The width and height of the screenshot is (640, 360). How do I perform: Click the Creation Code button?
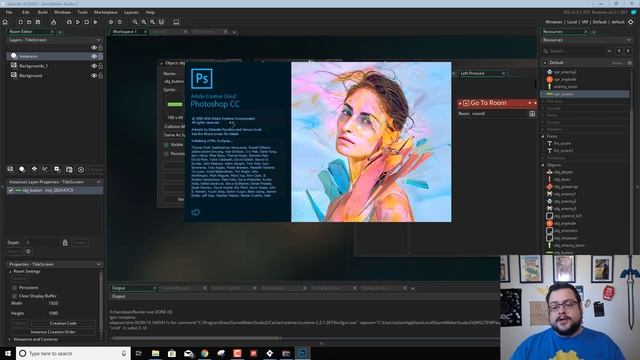(x=63, y=323)
